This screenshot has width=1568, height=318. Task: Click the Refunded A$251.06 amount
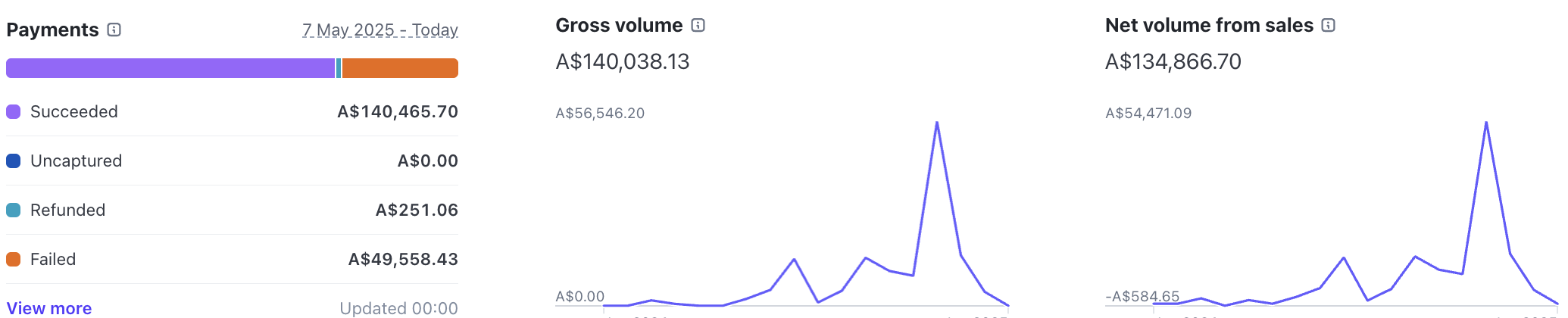(417, 210)
